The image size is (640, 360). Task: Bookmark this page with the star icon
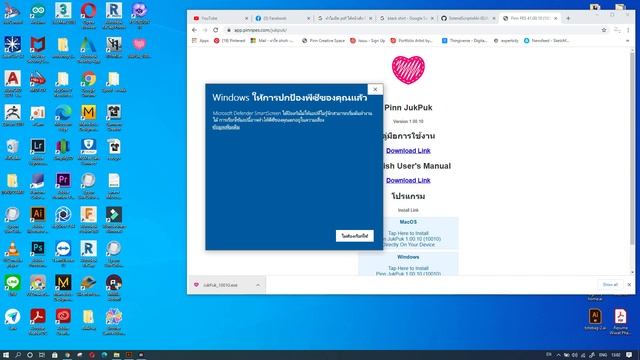coord(604,30)
